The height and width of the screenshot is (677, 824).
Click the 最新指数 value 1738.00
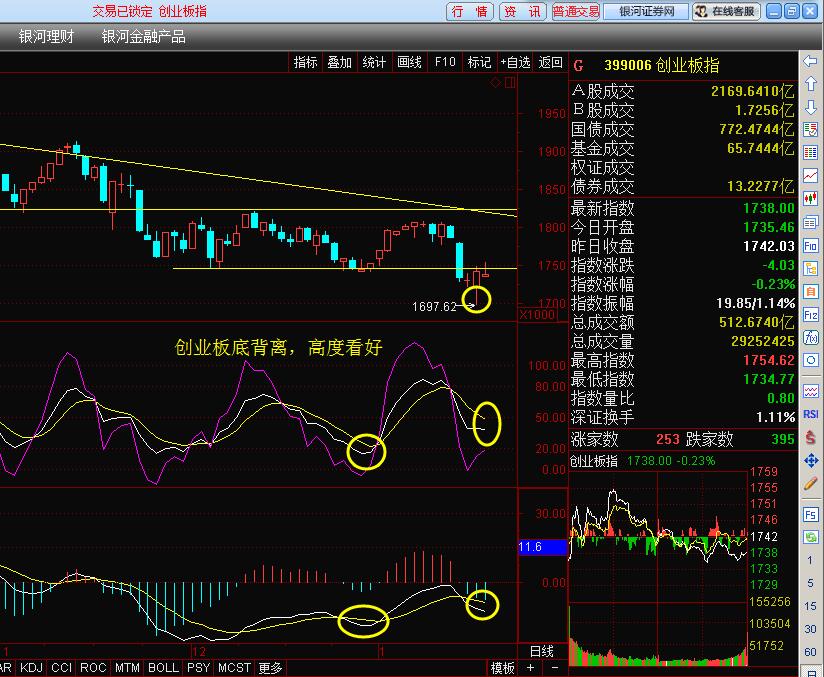coord(768,208)
